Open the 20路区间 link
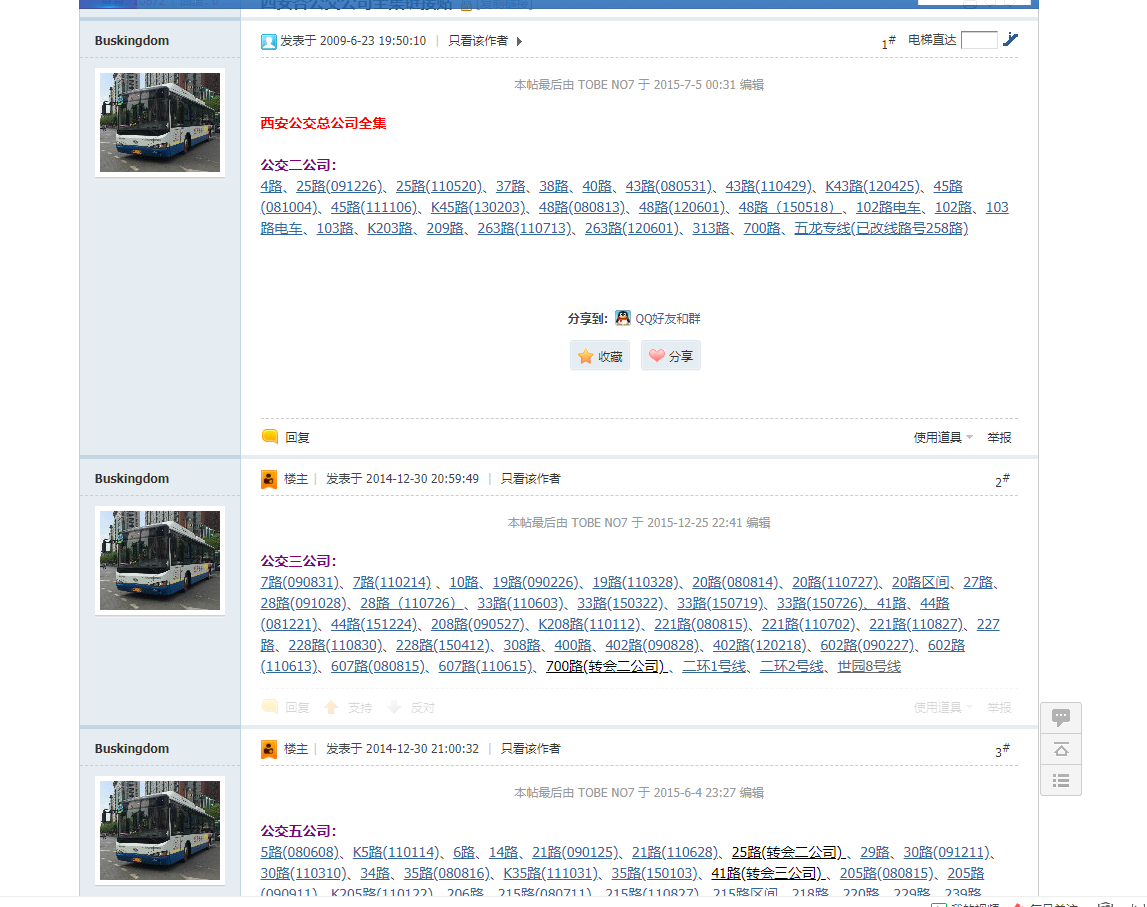This screenshot has height=907, width=1147. point(920,582)
